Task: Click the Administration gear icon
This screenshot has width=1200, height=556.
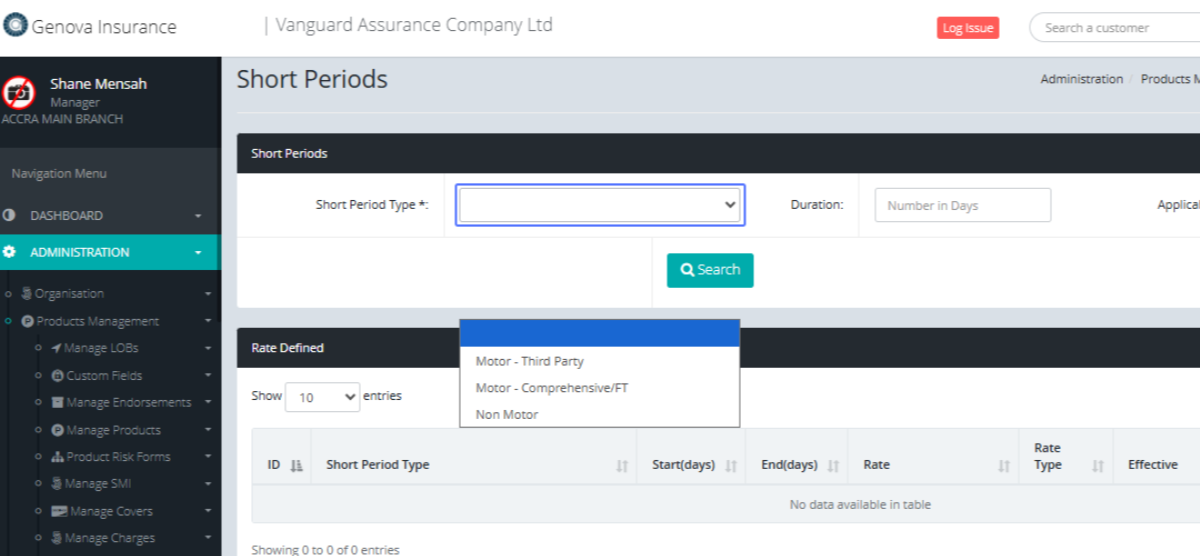Action: pyautogui.click(x=10, y=253)
